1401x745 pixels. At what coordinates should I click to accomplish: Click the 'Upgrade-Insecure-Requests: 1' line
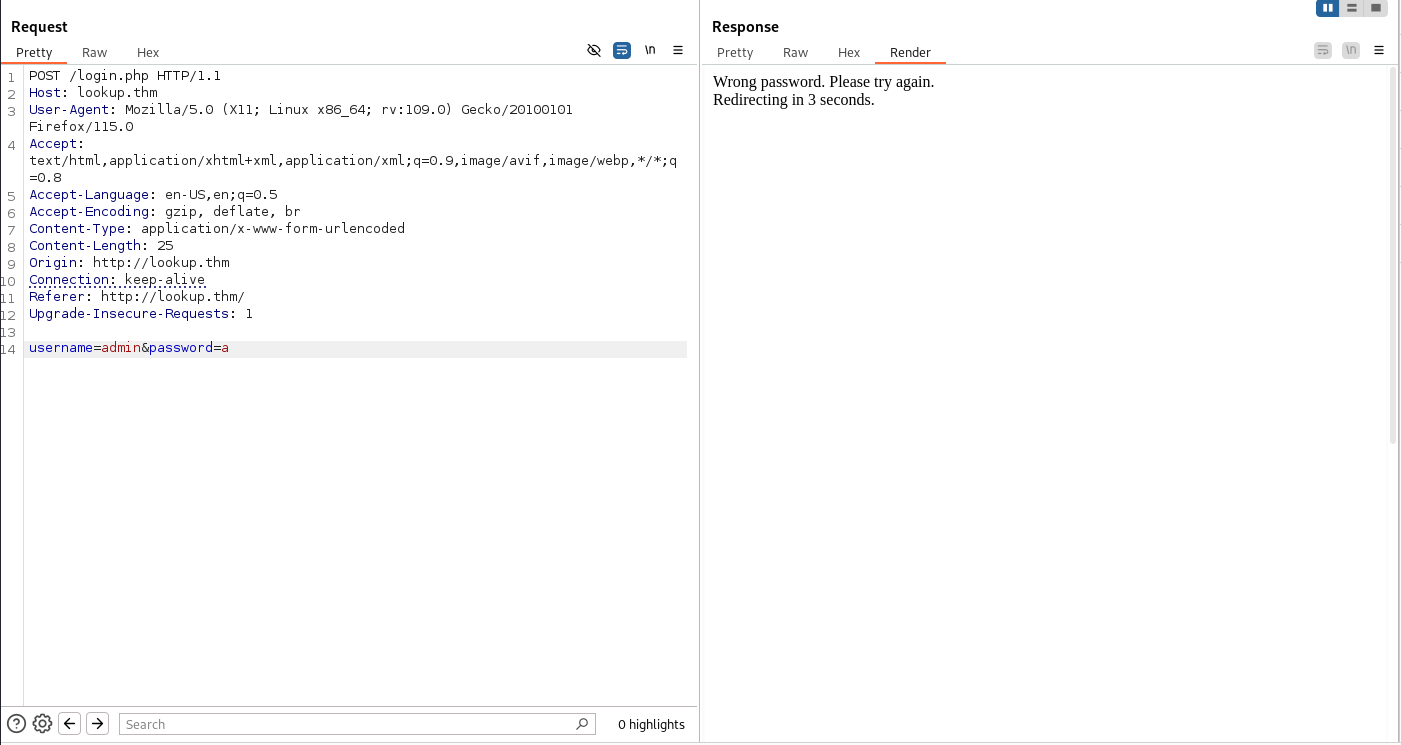pos(141,314)
